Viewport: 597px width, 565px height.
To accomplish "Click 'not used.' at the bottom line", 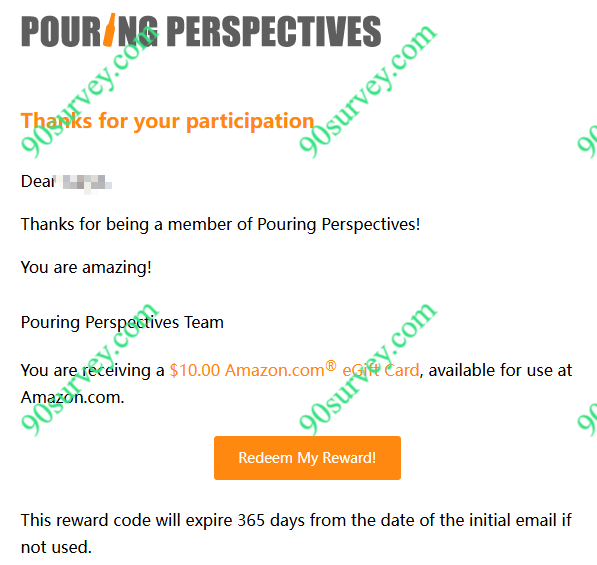I will coord(56,547).
